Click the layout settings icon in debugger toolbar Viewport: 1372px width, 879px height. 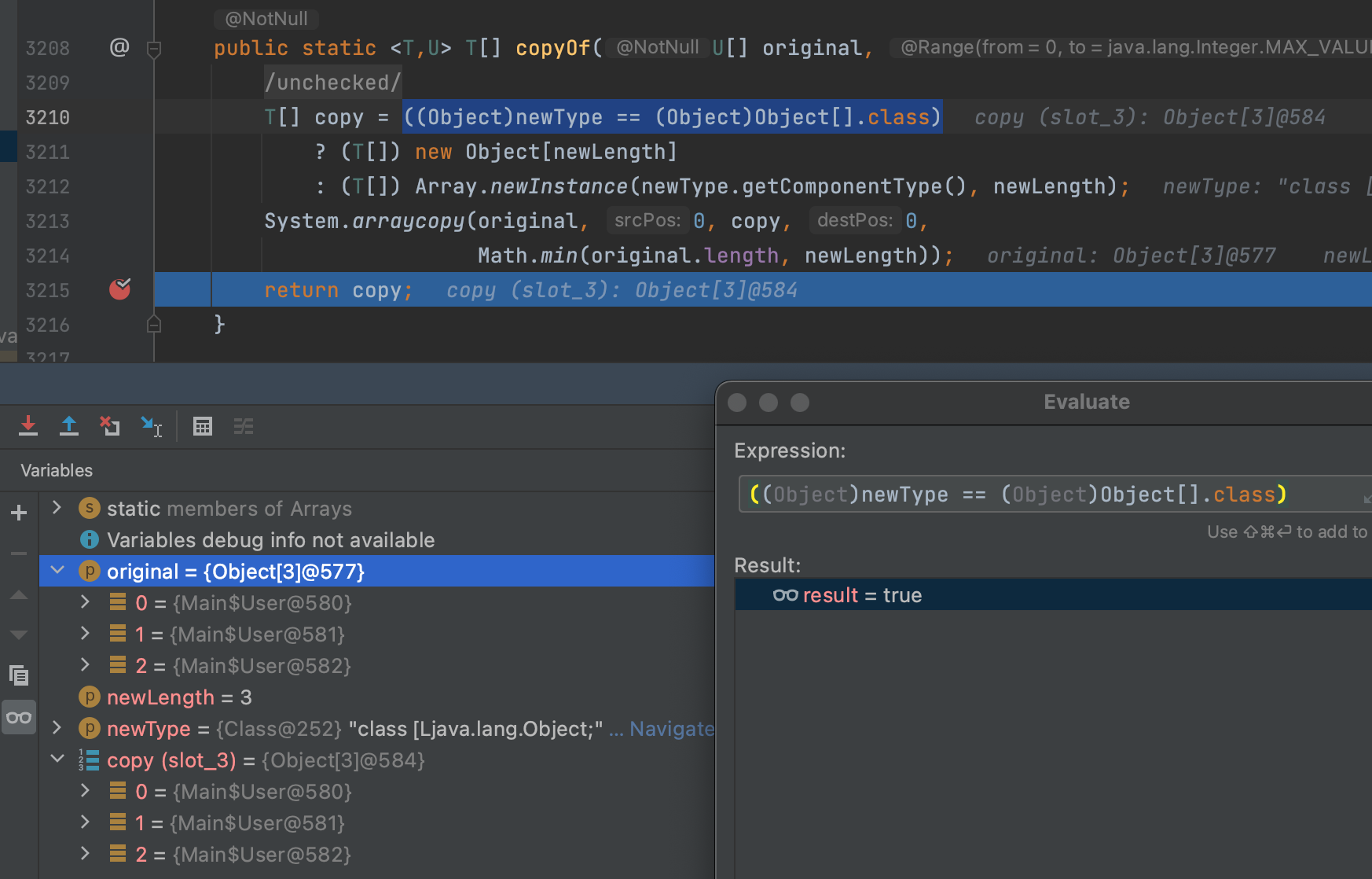point(244,426)
